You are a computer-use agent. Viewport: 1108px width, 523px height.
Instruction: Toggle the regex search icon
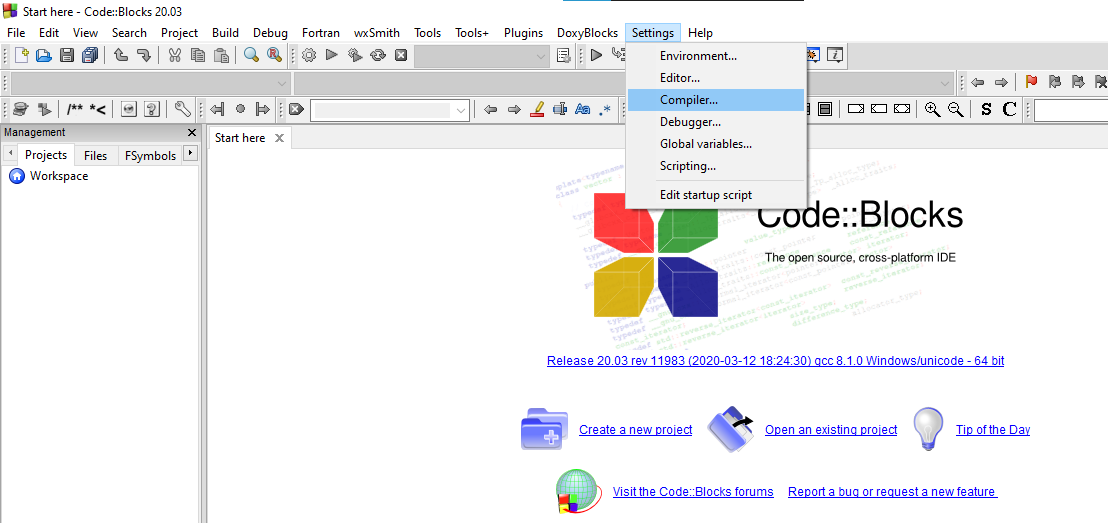605,110
